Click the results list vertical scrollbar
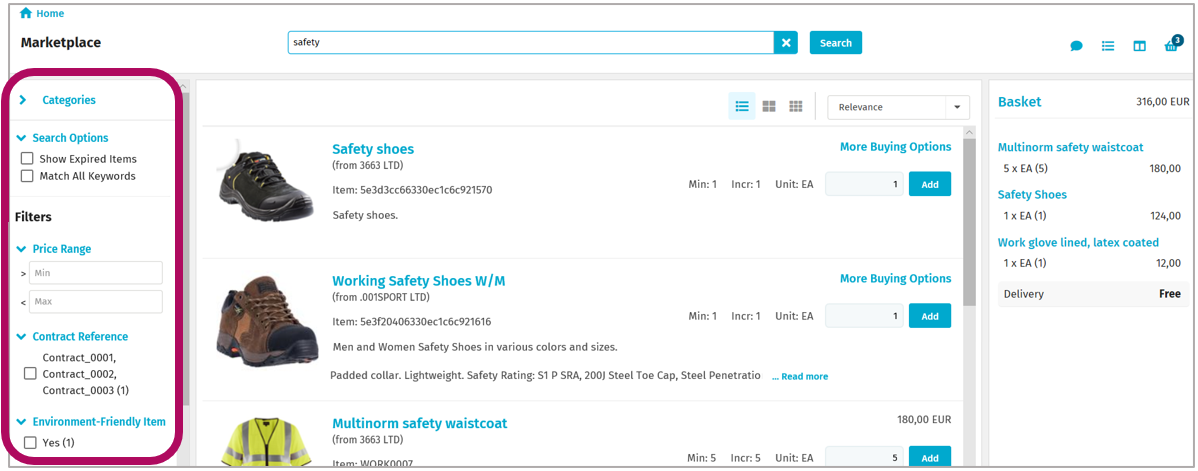The image size is (1198, 471). pyautogui.click(x=969, y=222)
